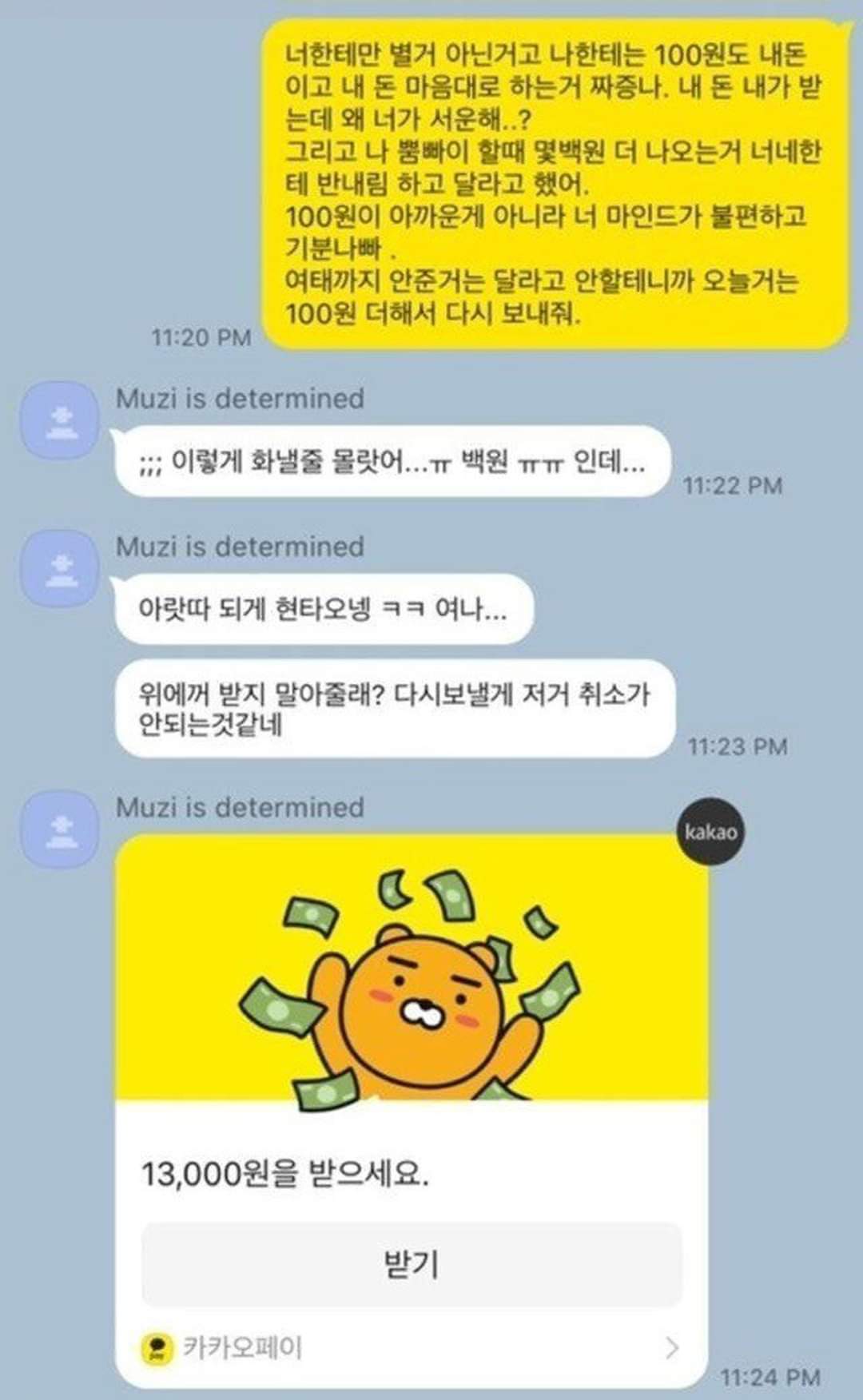Select the message starting 위에꺼 받지

395,709
